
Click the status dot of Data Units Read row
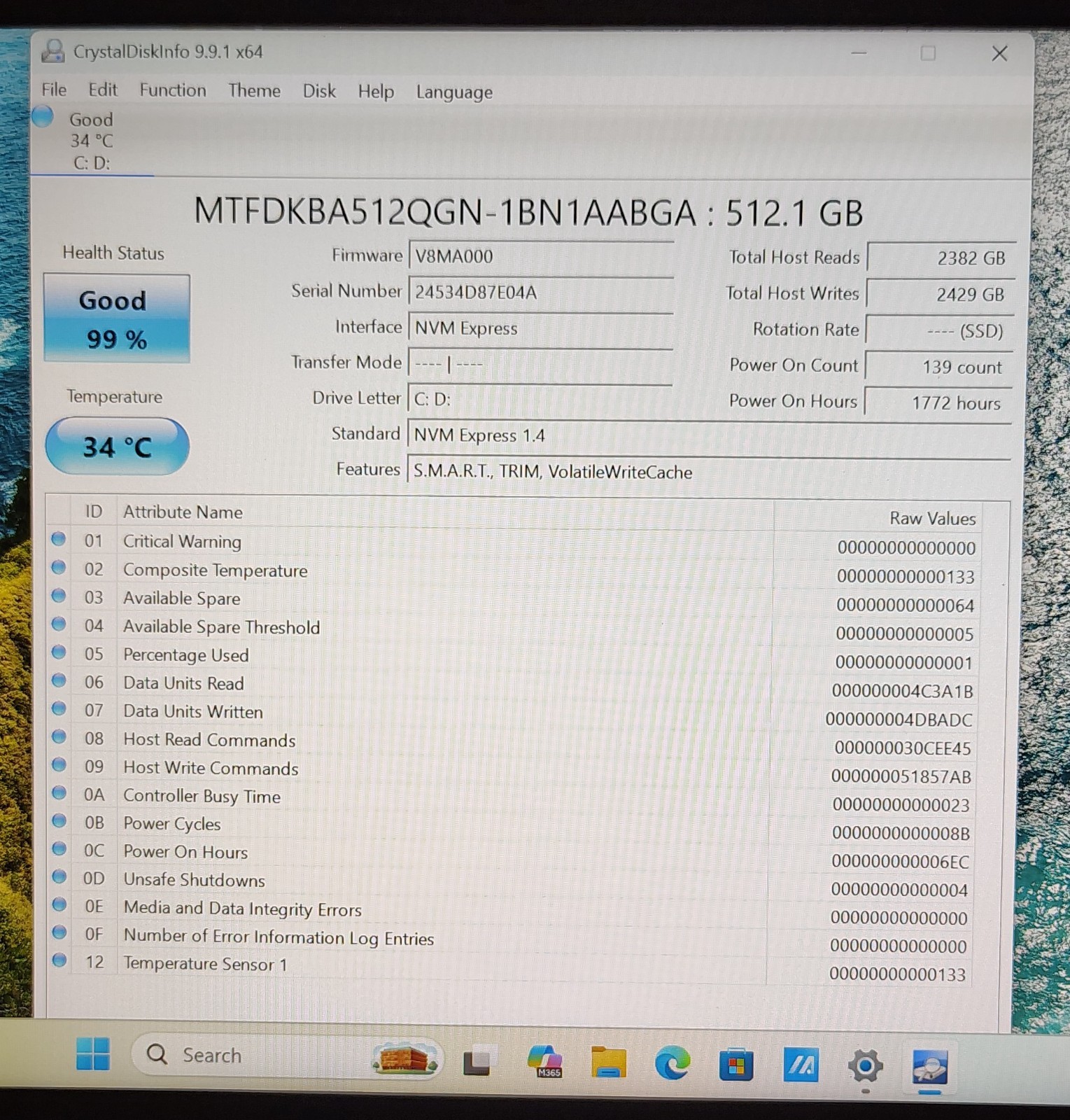pos(59,680)
